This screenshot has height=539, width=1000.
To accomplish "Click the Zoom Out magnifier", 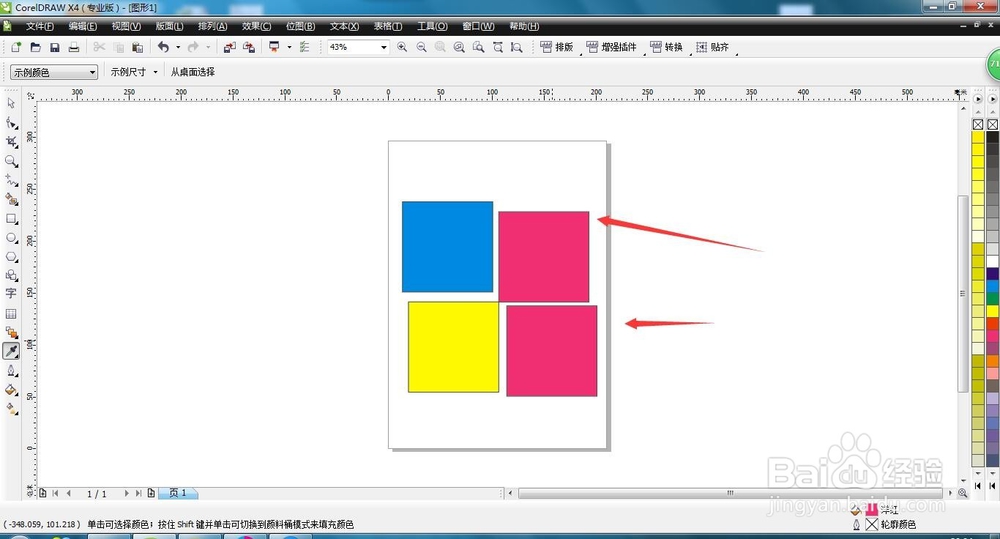I will [x=421, y=47].
